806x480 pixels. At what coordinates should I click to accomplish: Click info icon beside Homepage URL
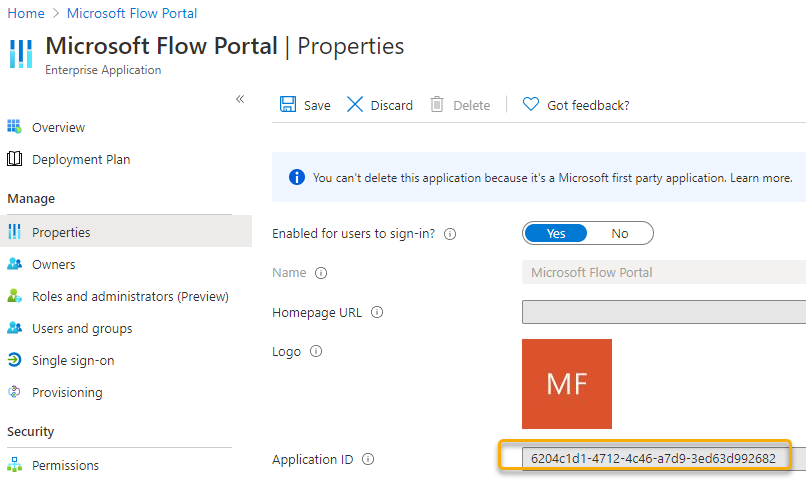377,312
